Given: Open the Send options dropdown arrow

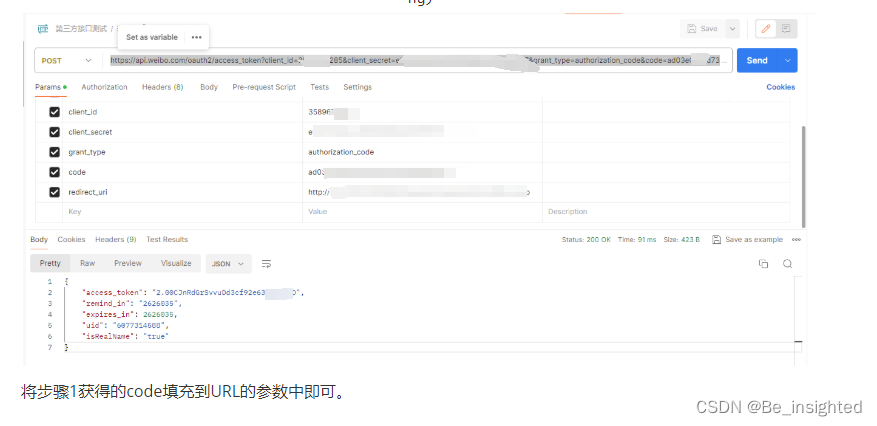Looking at the screenshot, I should [788, 60].
